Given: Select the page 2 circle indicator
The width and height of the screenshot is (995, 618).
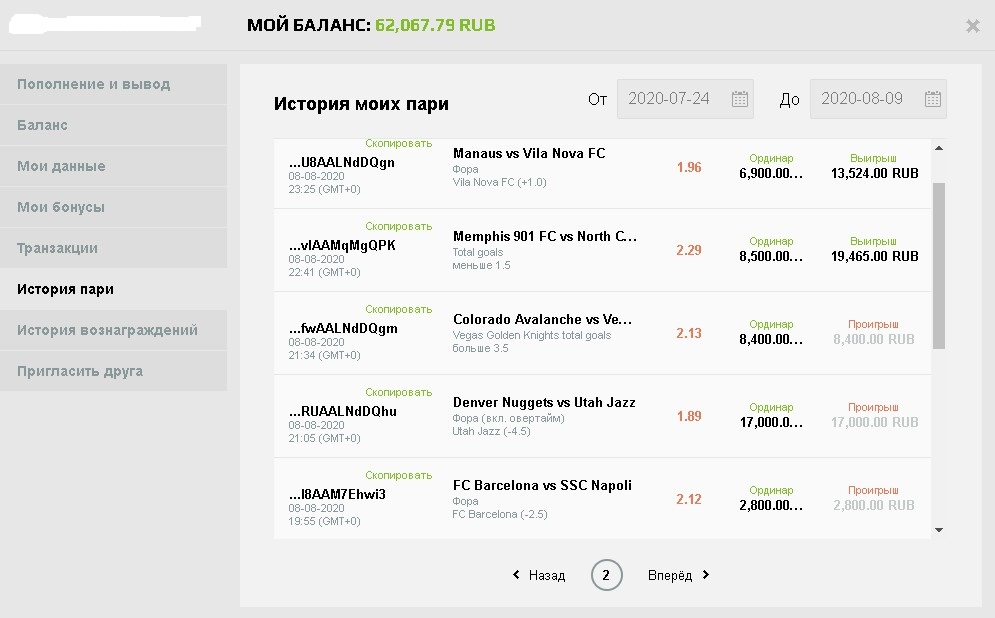Looking at the screenshot, I should (x=606, y=575).
